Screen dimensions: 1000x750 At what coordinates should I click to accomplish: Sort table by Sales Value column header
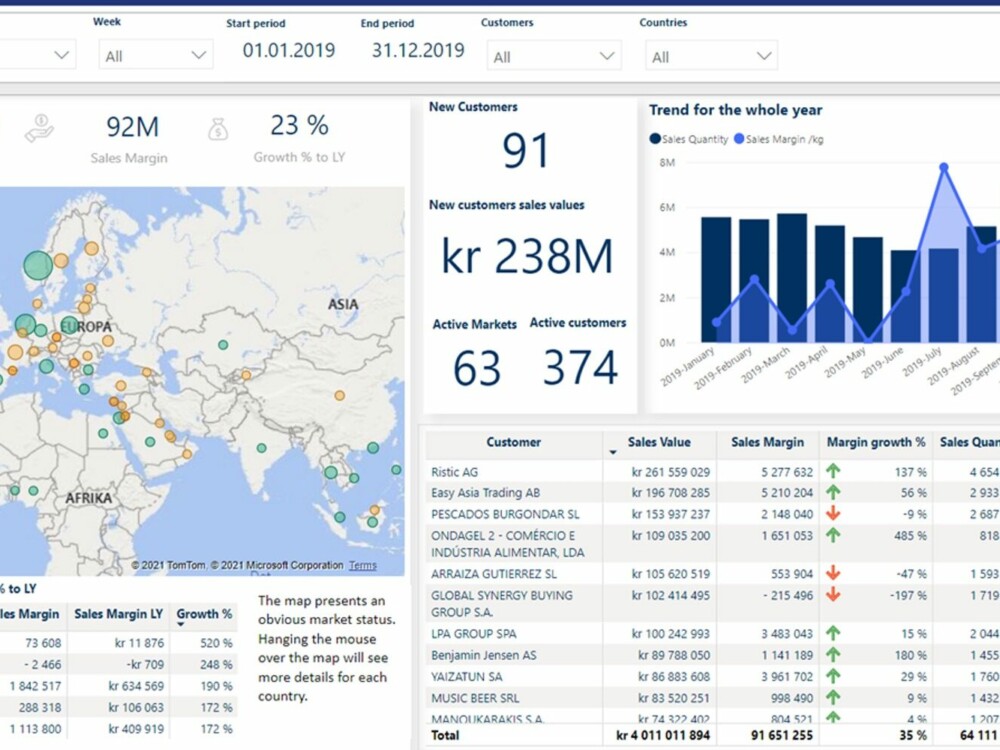coord(659,442)
